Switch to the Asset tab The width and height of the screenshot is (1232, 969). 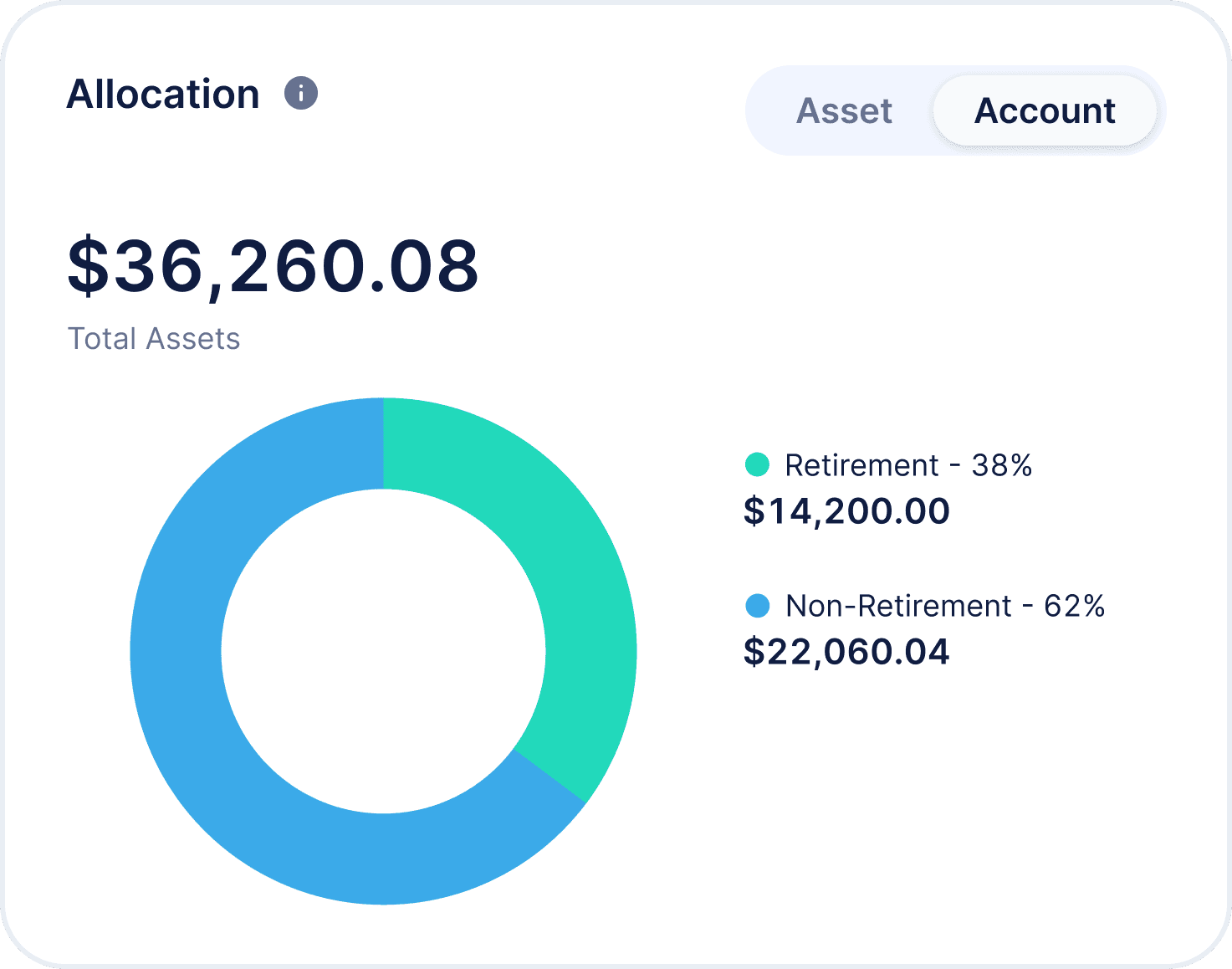click(844, 110)
